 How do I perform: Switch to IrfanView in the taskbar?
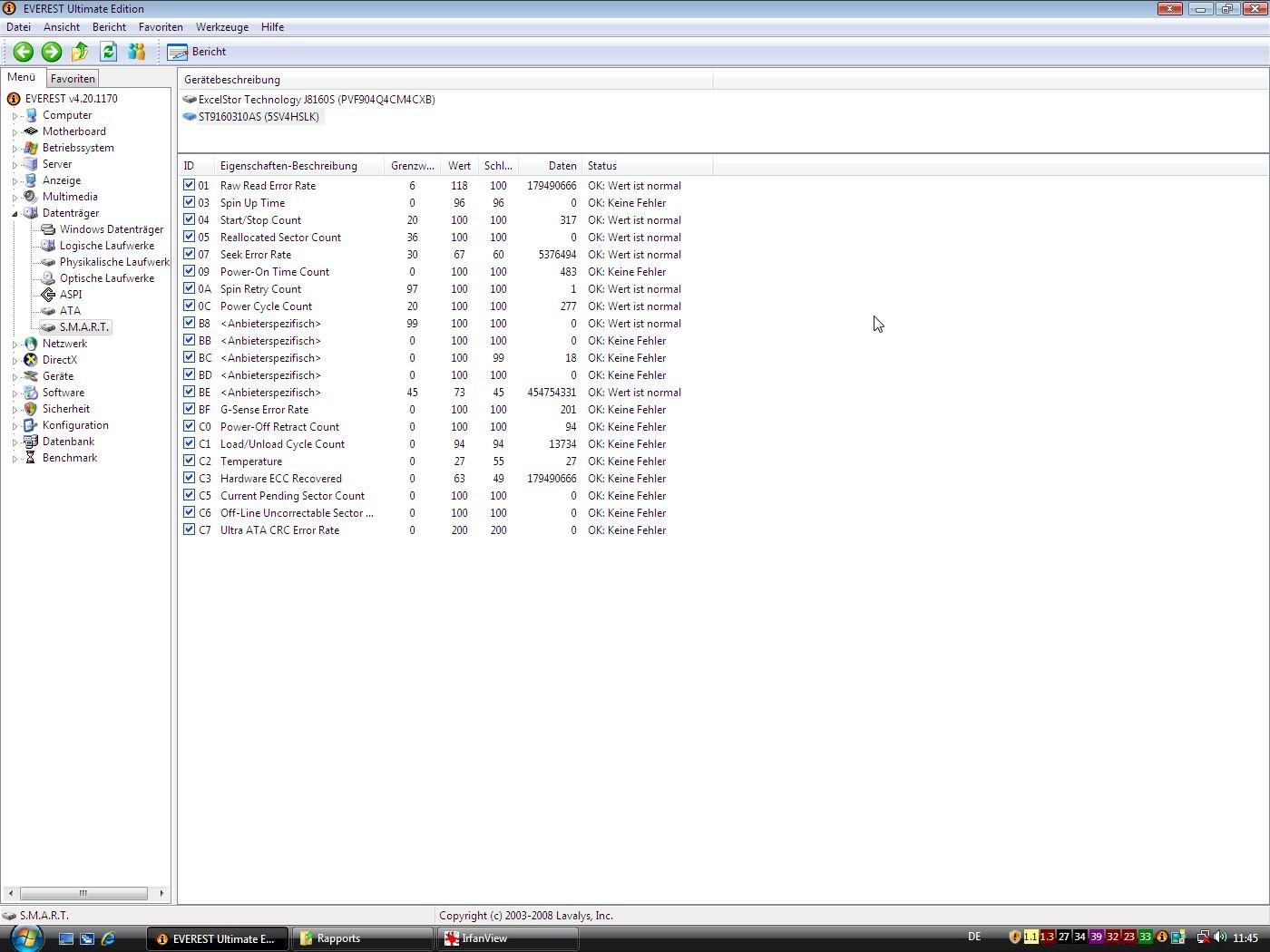(x=507, y=938)
